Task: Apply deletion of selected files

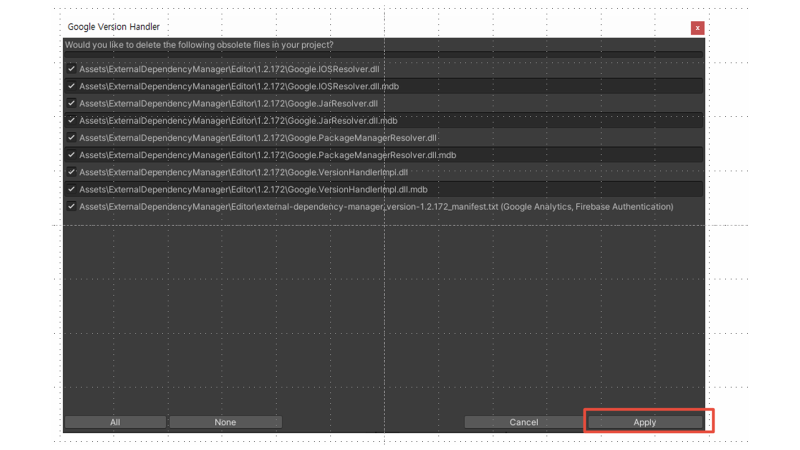Action: 645,422
